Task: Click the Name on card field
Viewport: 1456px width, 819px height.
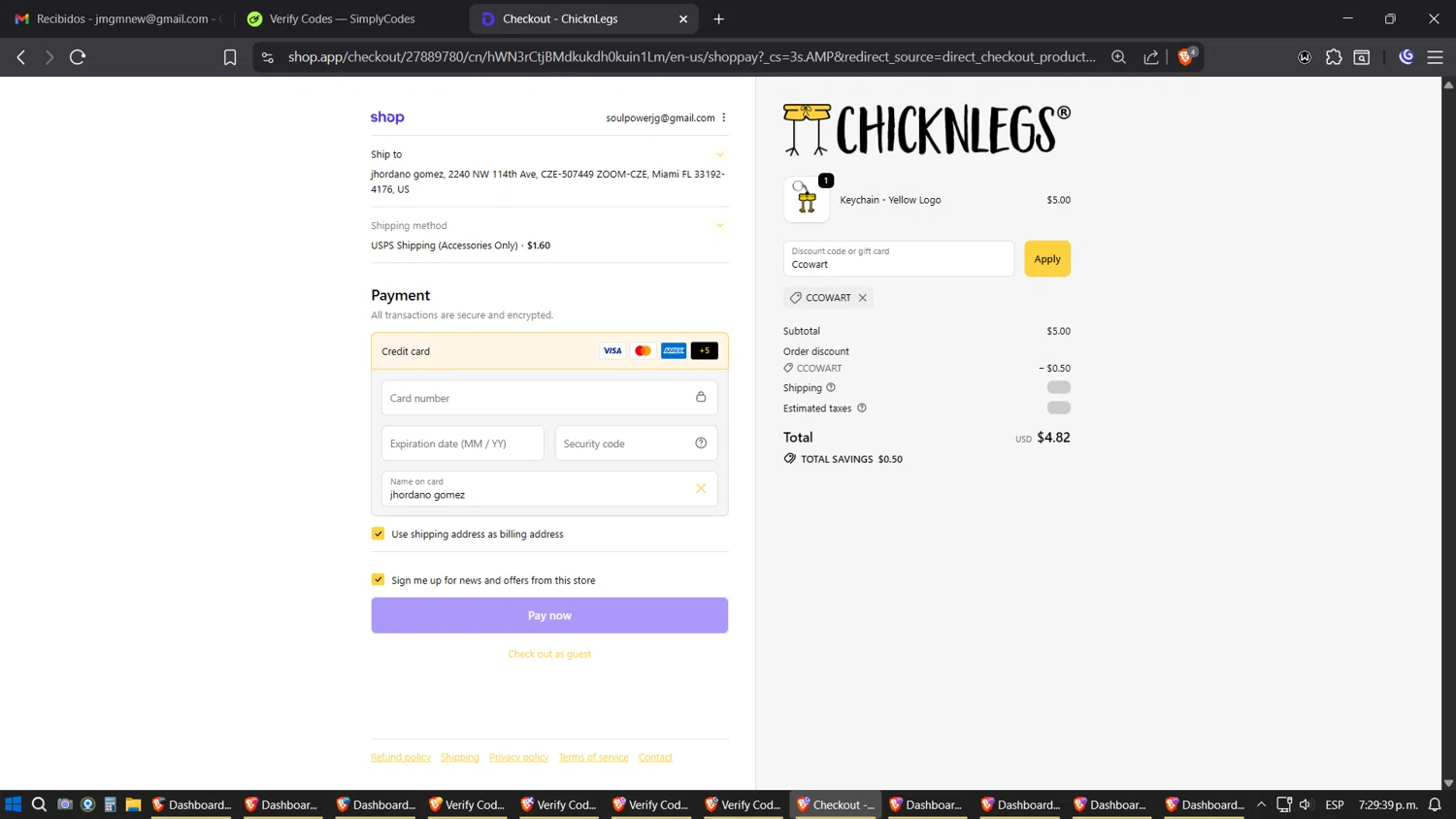Action: [549, 488]
